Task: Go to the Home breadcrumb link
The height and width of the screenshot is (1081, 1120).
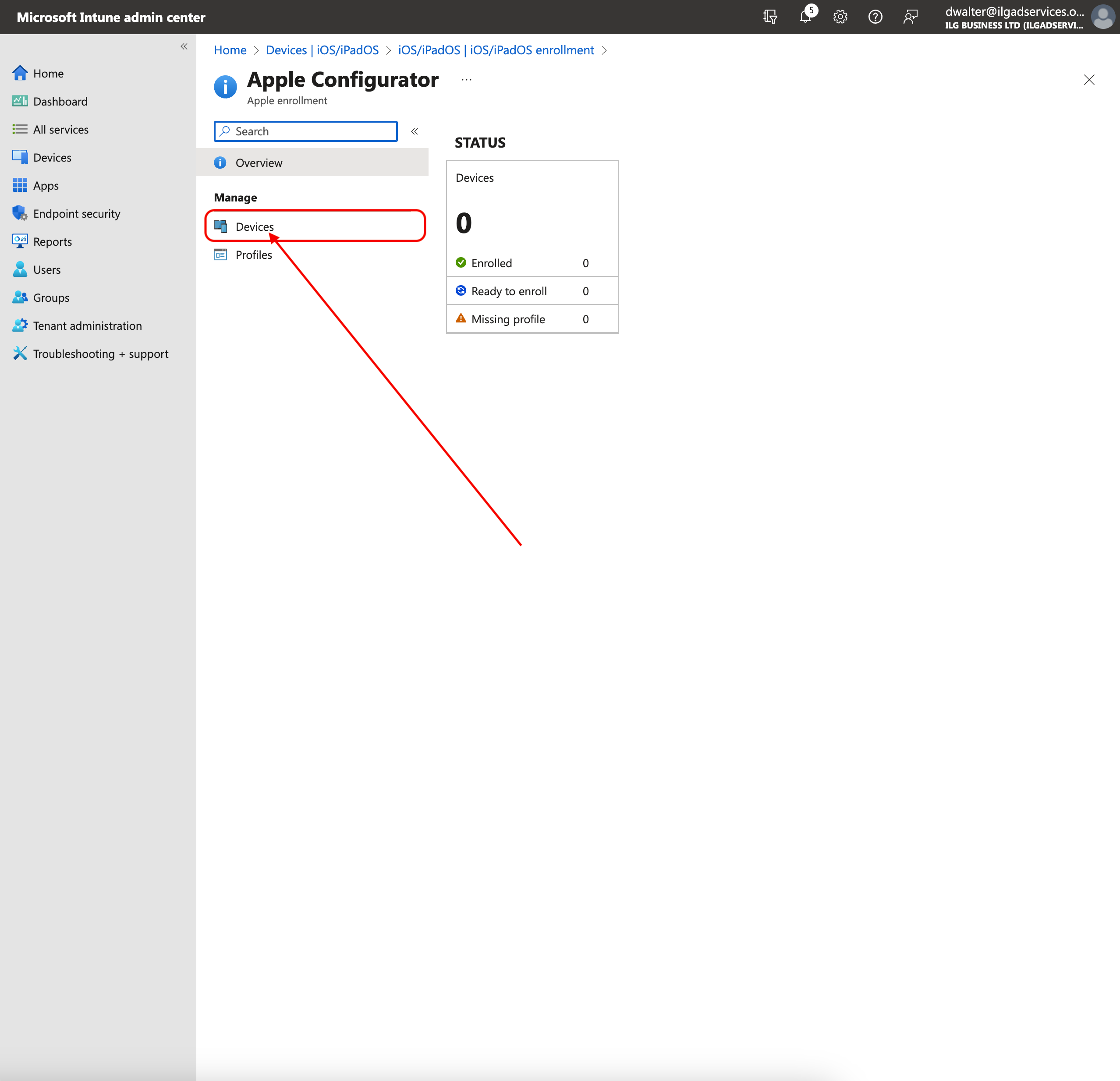Action: [230, 50]
